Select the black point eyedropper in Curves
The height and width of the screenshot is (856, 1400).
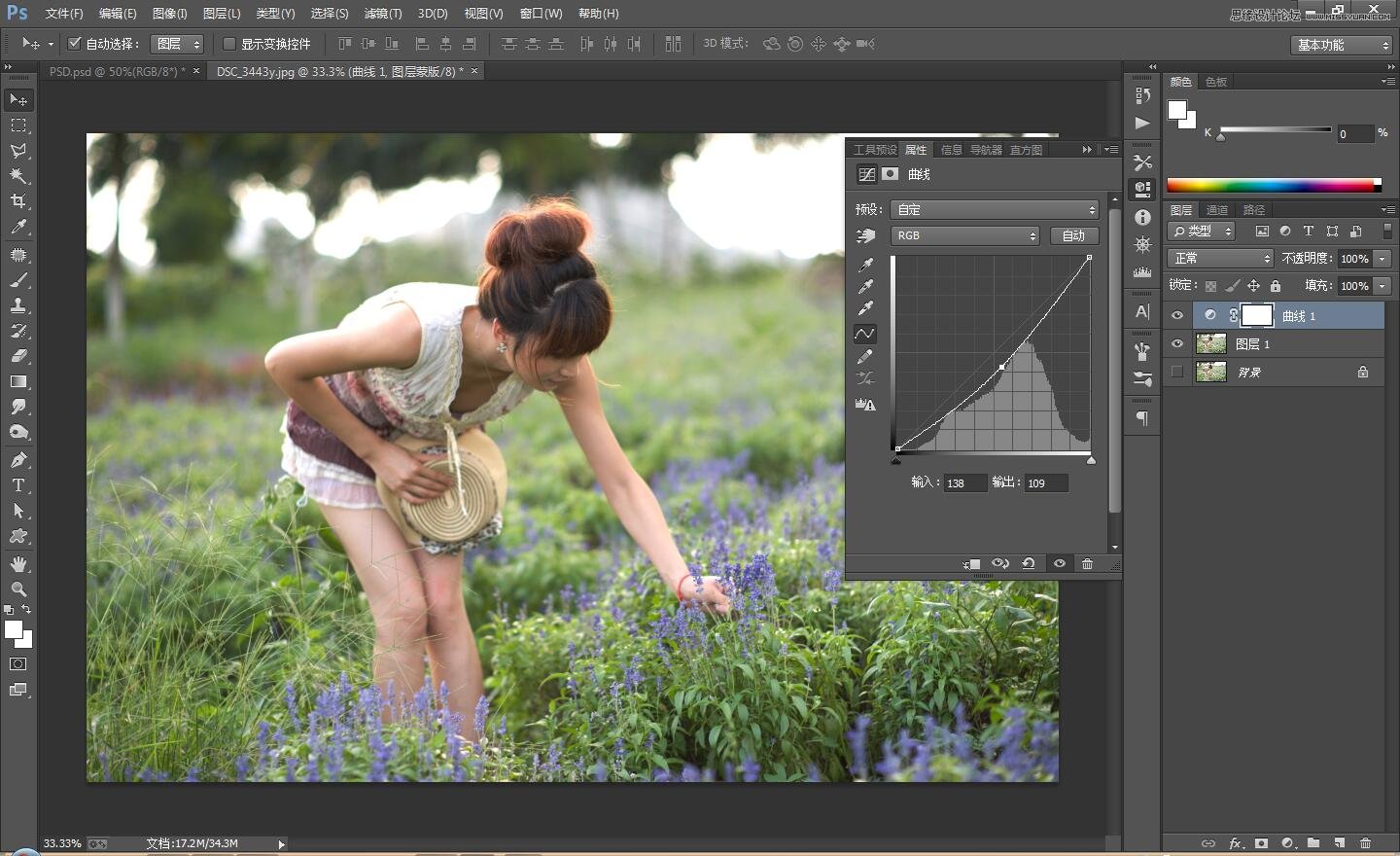(864, 264)
